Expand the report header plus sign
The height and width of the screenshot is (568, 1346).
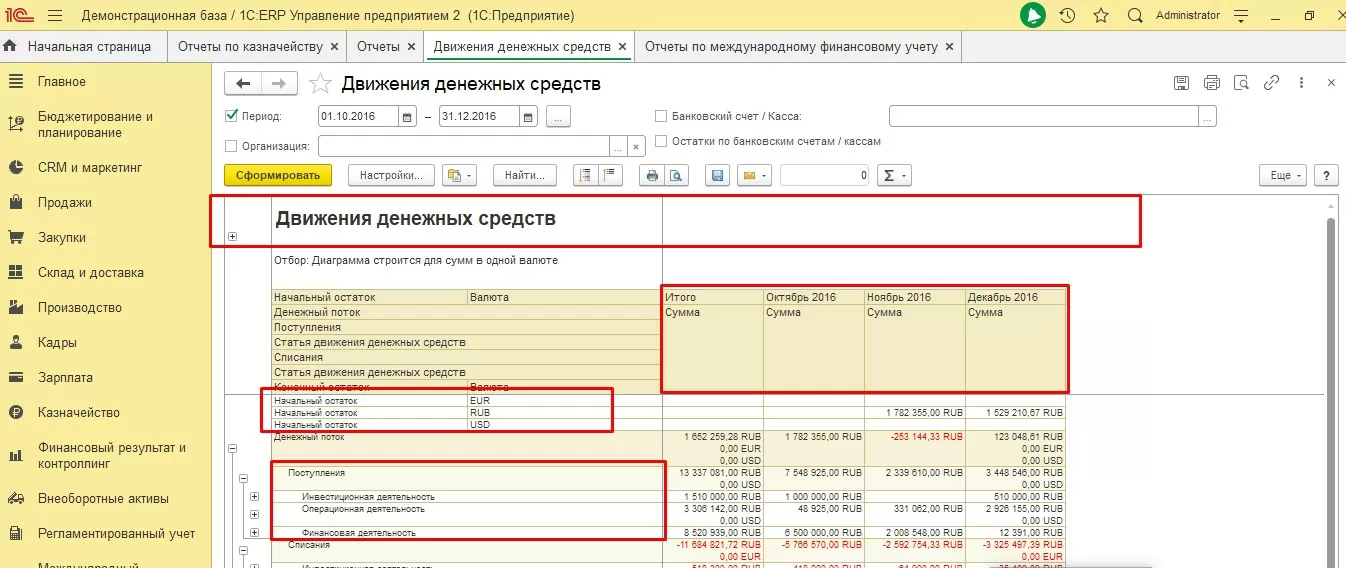(233, 237)
